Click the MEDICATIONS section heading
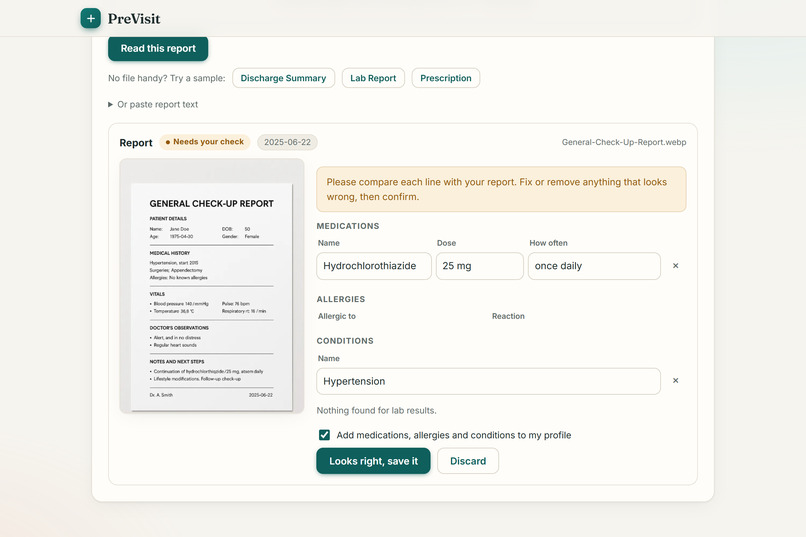This screenshot has width=806, height=537. click(348, 226)
